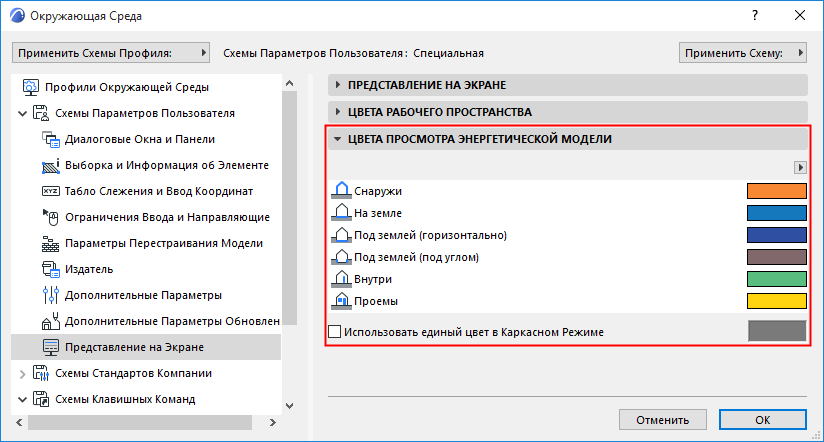This screenshot has height=442, width=824.
Task: Close the Окружающая Среда dialog
Action: pos(800,15)
